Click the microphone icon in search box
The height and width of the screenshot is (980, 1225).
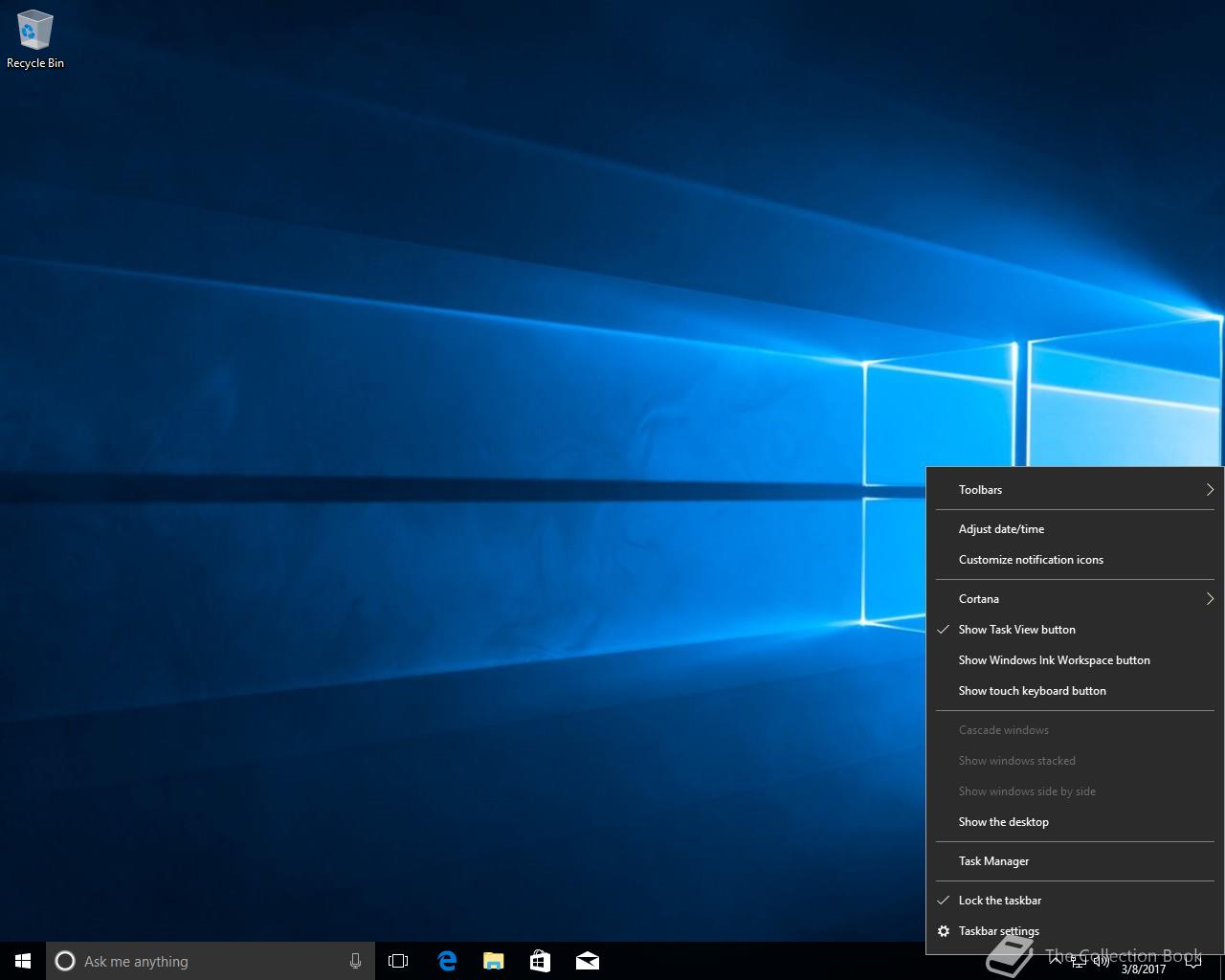pos(355,961)
